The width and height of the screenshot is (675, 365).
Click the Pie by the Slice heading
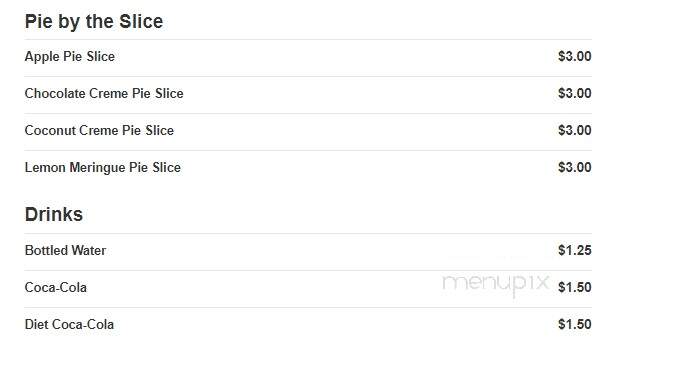pyautogui.click(x=94, y=22)
